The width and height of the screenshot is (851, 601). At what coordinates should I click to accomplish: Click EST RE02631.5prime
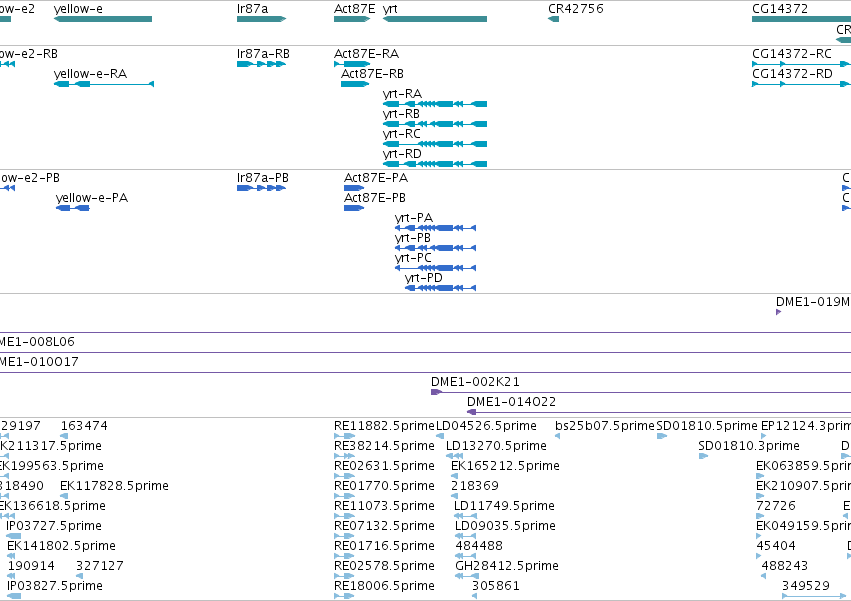tap(384, 466)
